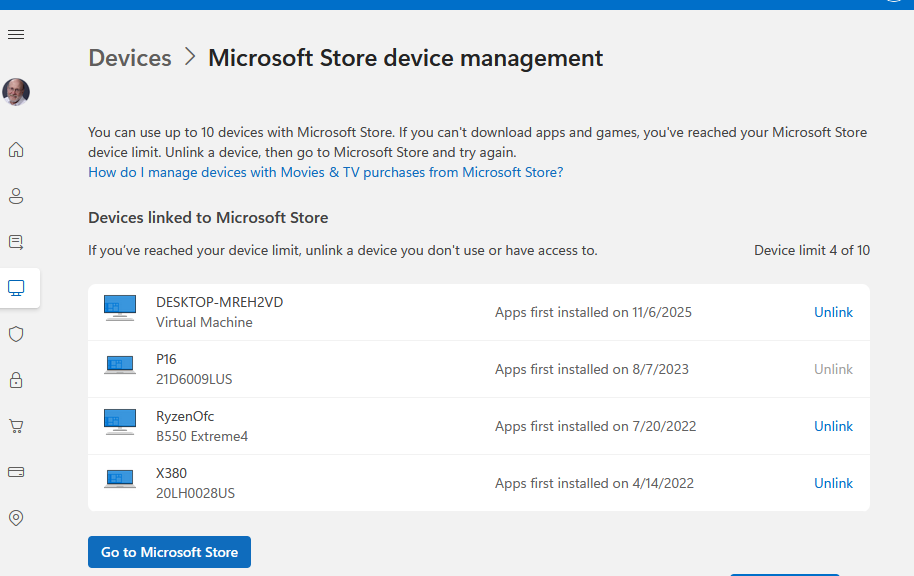Open the Privacy lock icon
Viewport: 914px width, 576px height.
click(16, 380)
